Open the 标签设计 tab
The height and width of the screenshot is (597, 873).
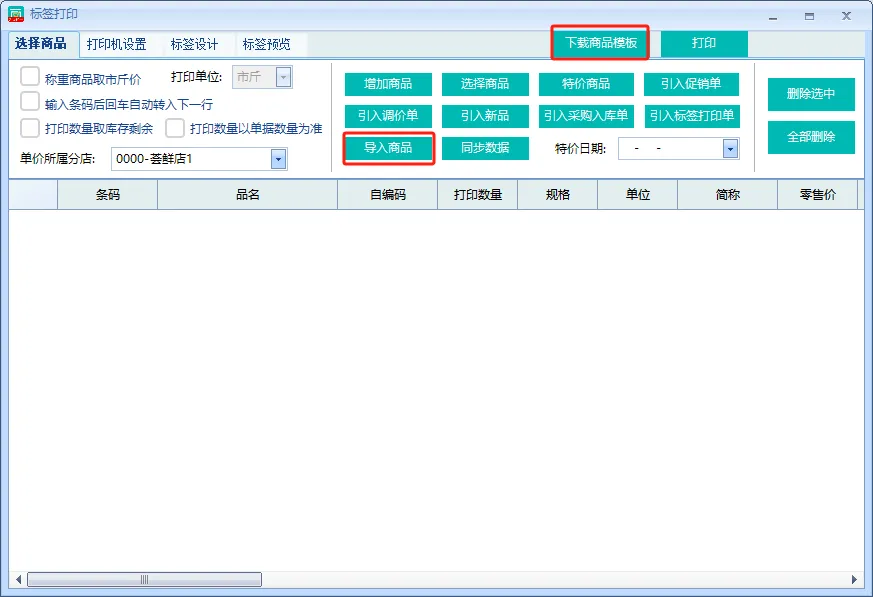194,45
